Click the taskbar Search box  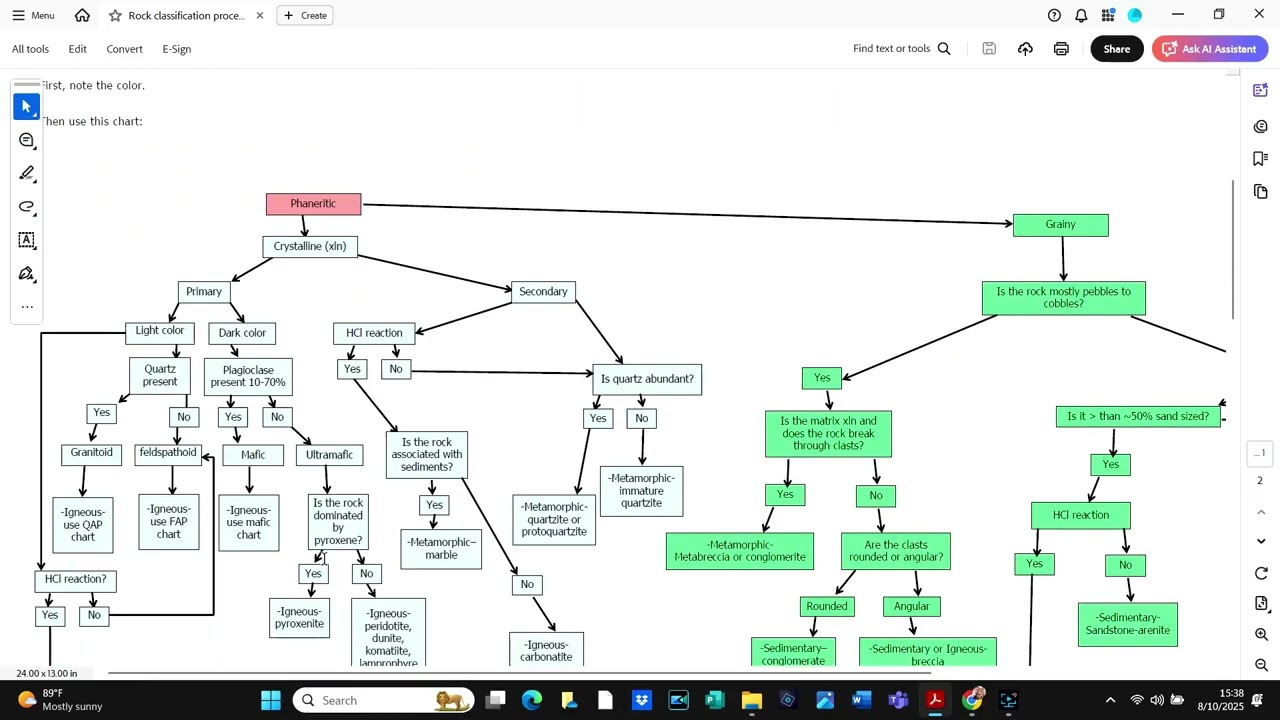click(x=385, y=700)
